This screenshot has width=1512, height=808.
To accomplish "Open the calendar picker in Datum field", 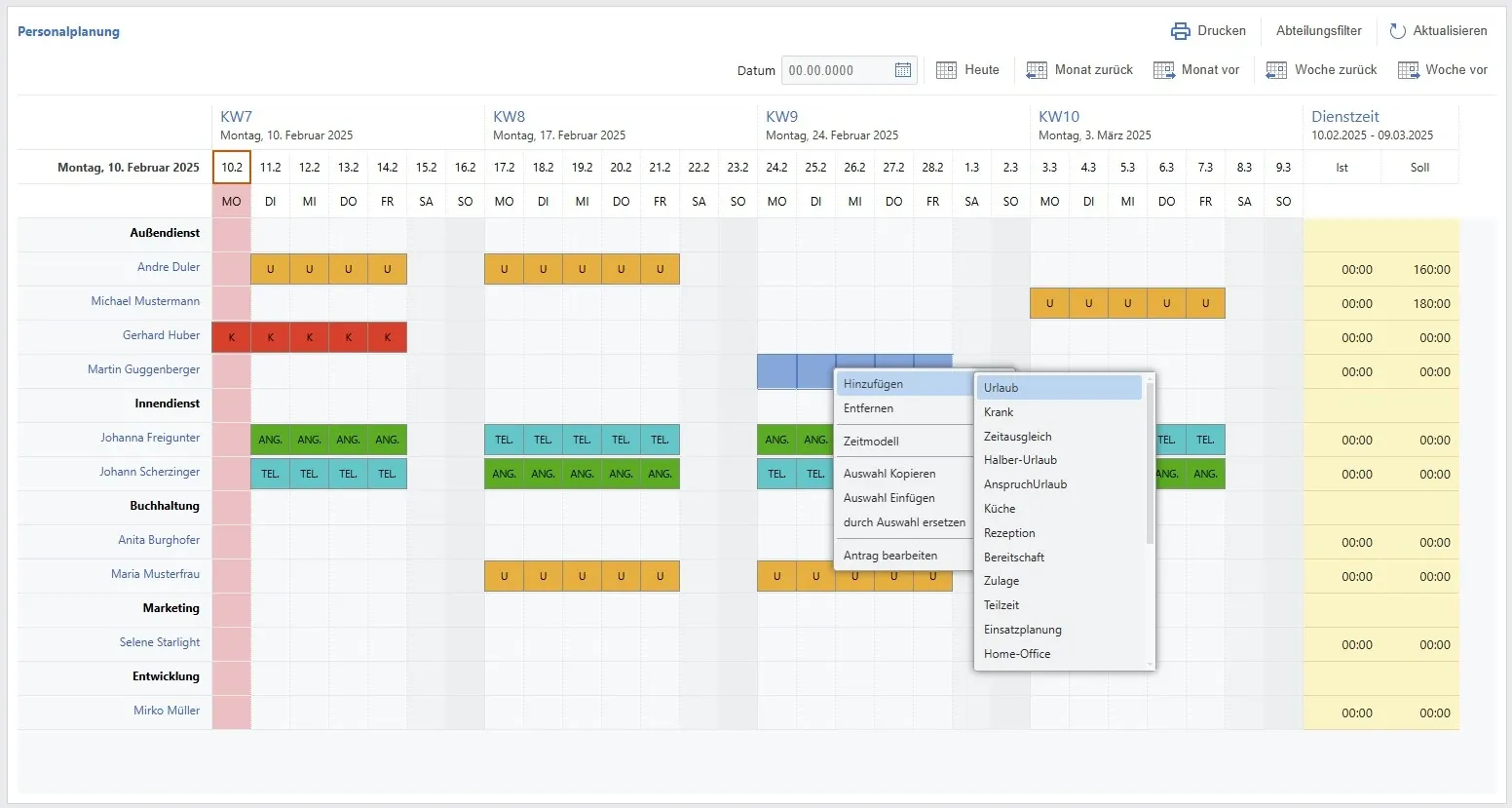I will 903,70.
